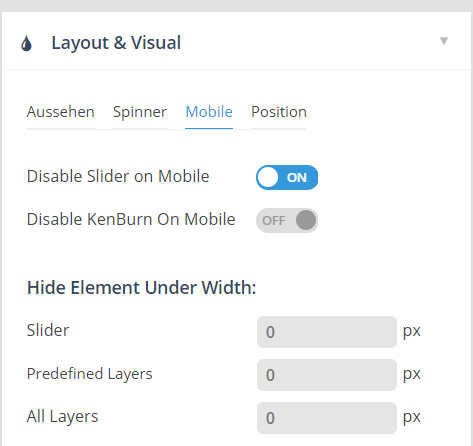Collapse the Layout & Visual panel arrow
The width and height of the screenshot is (473, 446).
pos(444,41)
